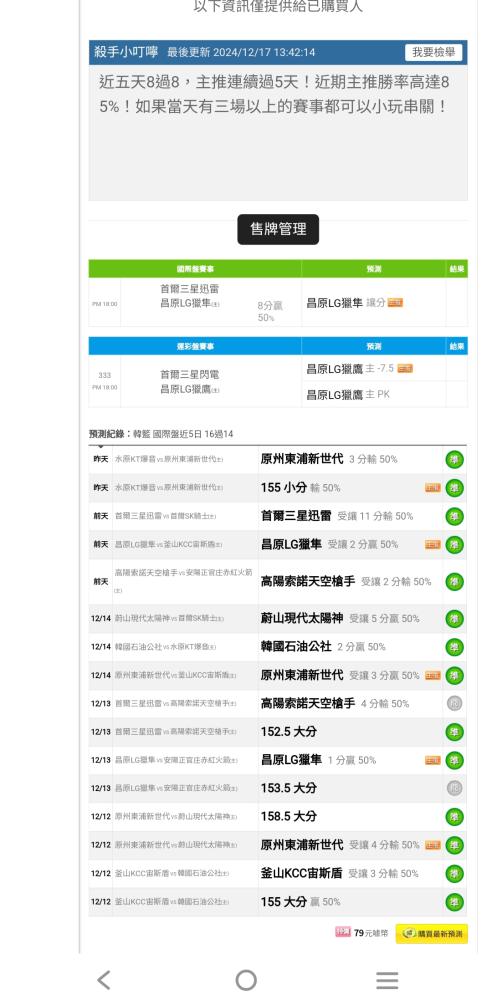Click grey result icon on 高陽索諾天空槍手 4分輸 row
Image resolution: width=492 pixels, height=1000 pixels.
click(x=454, y=703)
